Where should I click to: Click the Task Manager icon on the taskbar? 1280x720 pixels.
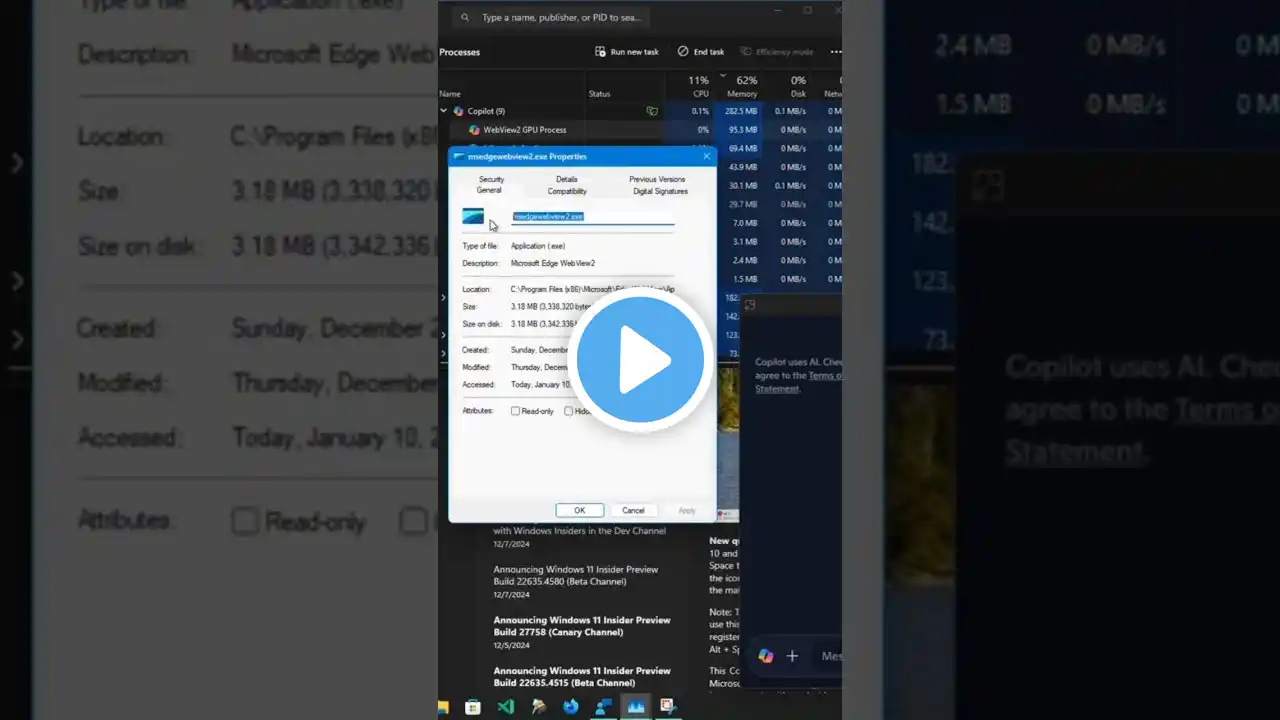point(636,707)
